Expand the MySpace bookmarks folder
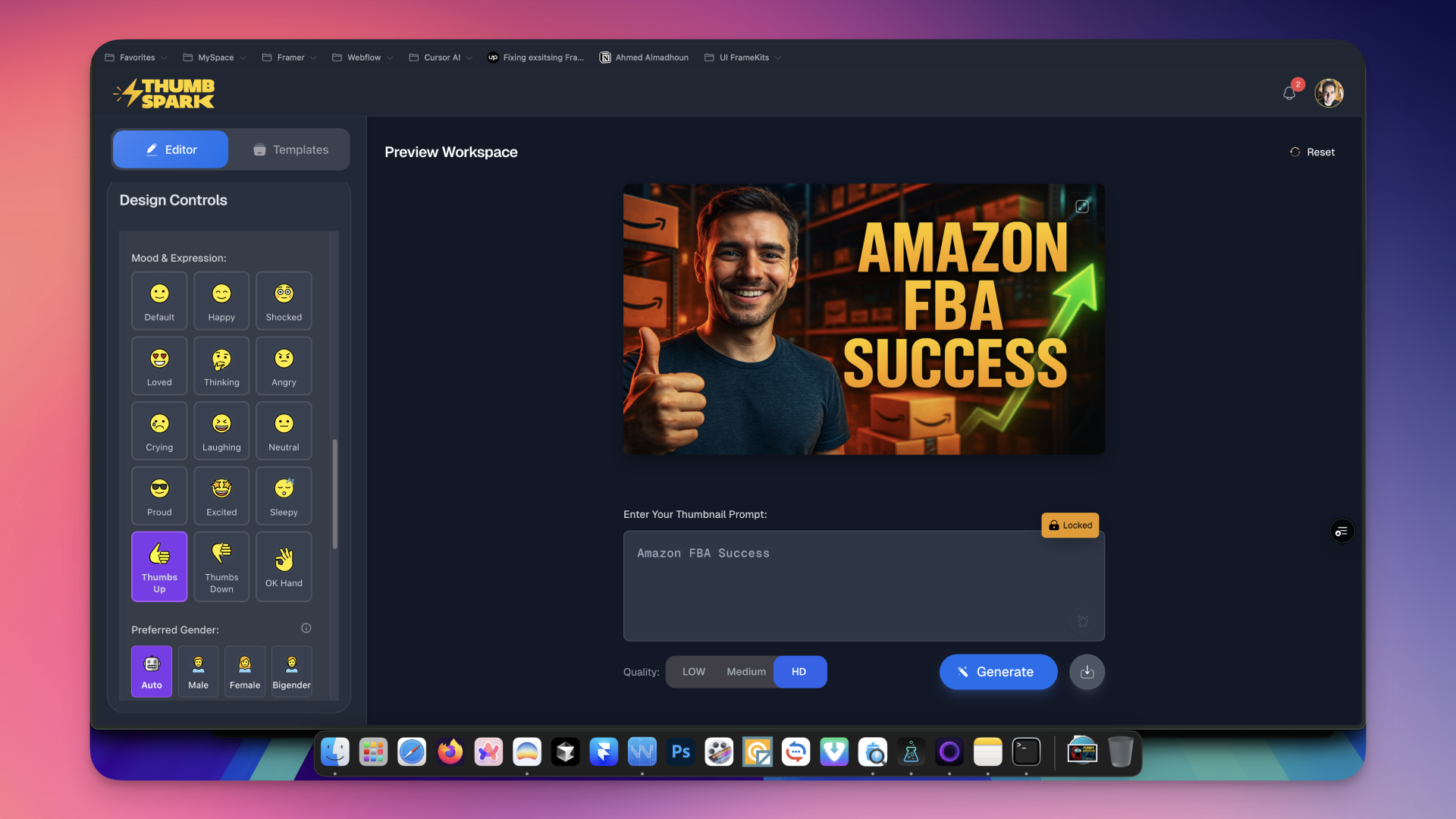The image size is (1456, 819). (215, 58)
